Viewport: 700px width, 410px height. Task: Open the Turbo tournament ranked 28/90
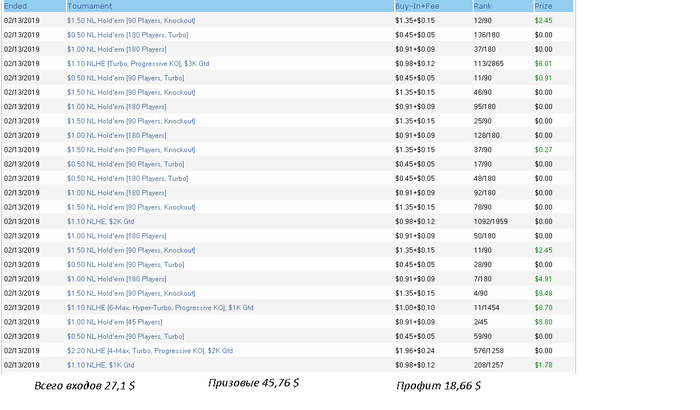click(125, 264)
